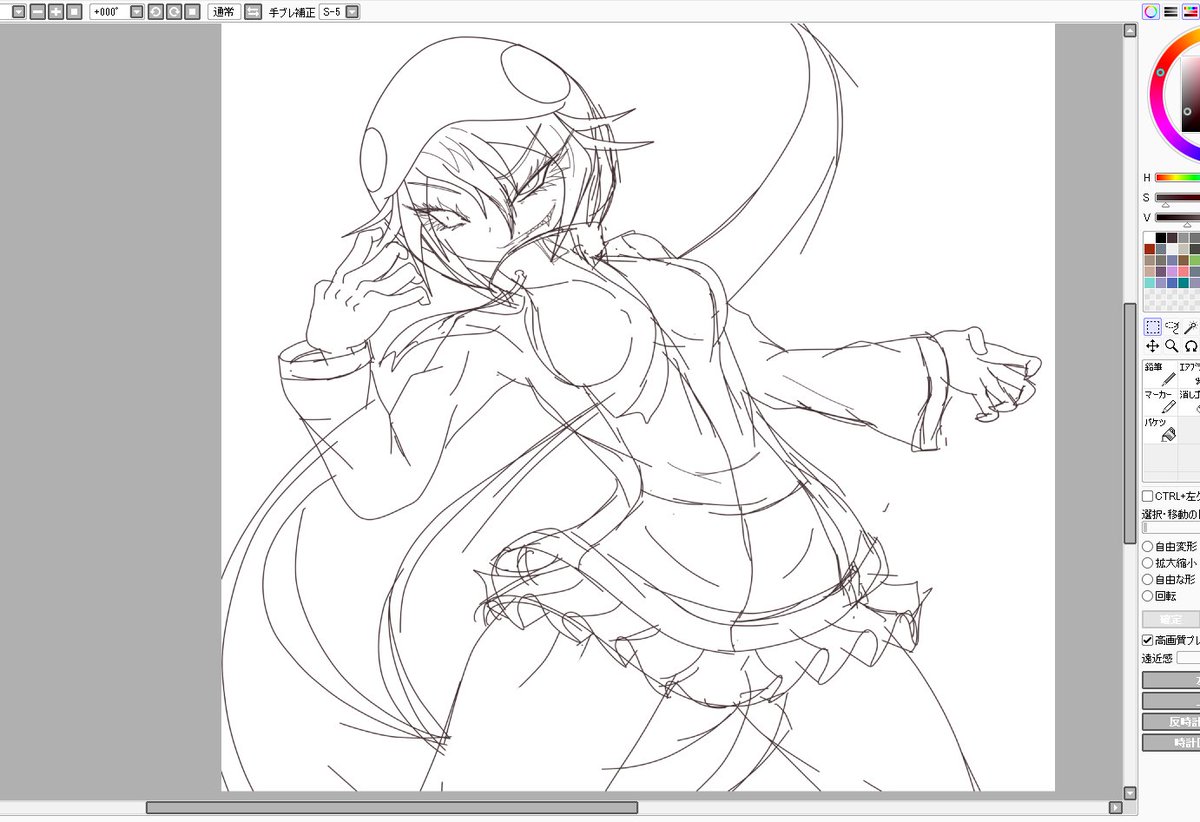Viewport: 1200px width, 822px height.
Task: Rotate canvas clockwise from the top toolbar
Action: [173, 12]
